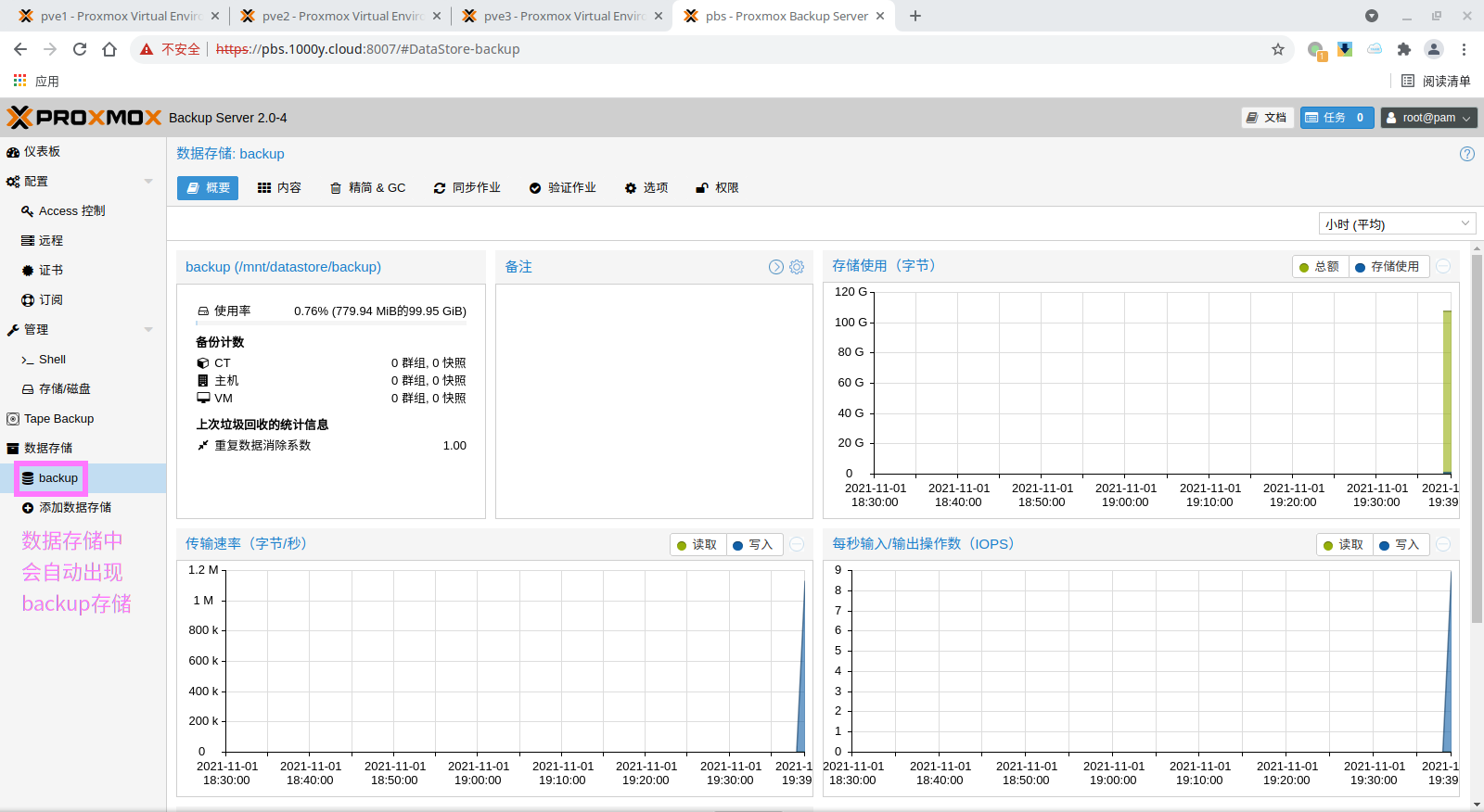Bookmark this page with star icon

1278,49
